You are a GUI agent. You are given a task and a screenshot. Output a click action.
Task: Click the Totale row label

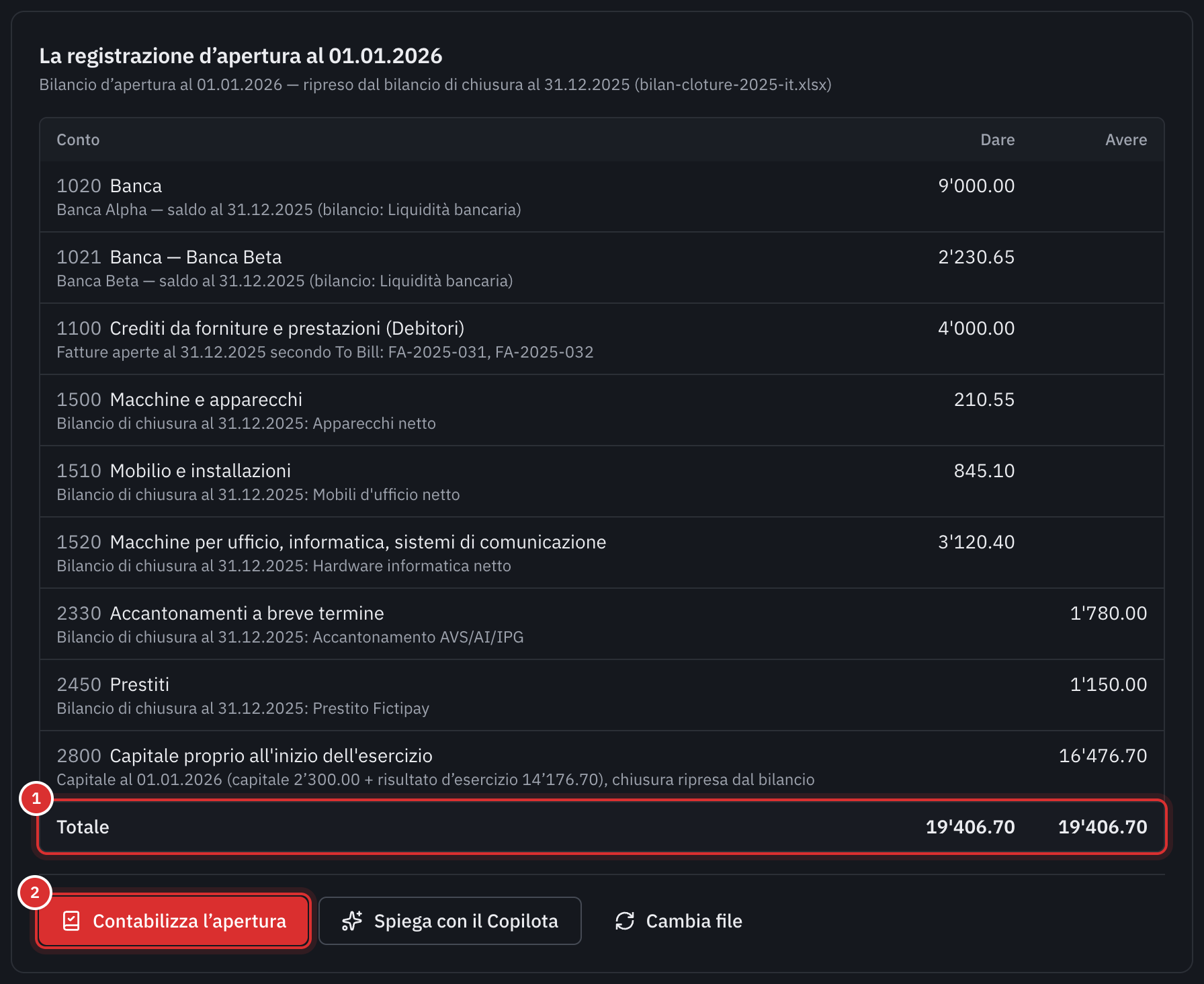pos(83,827)
